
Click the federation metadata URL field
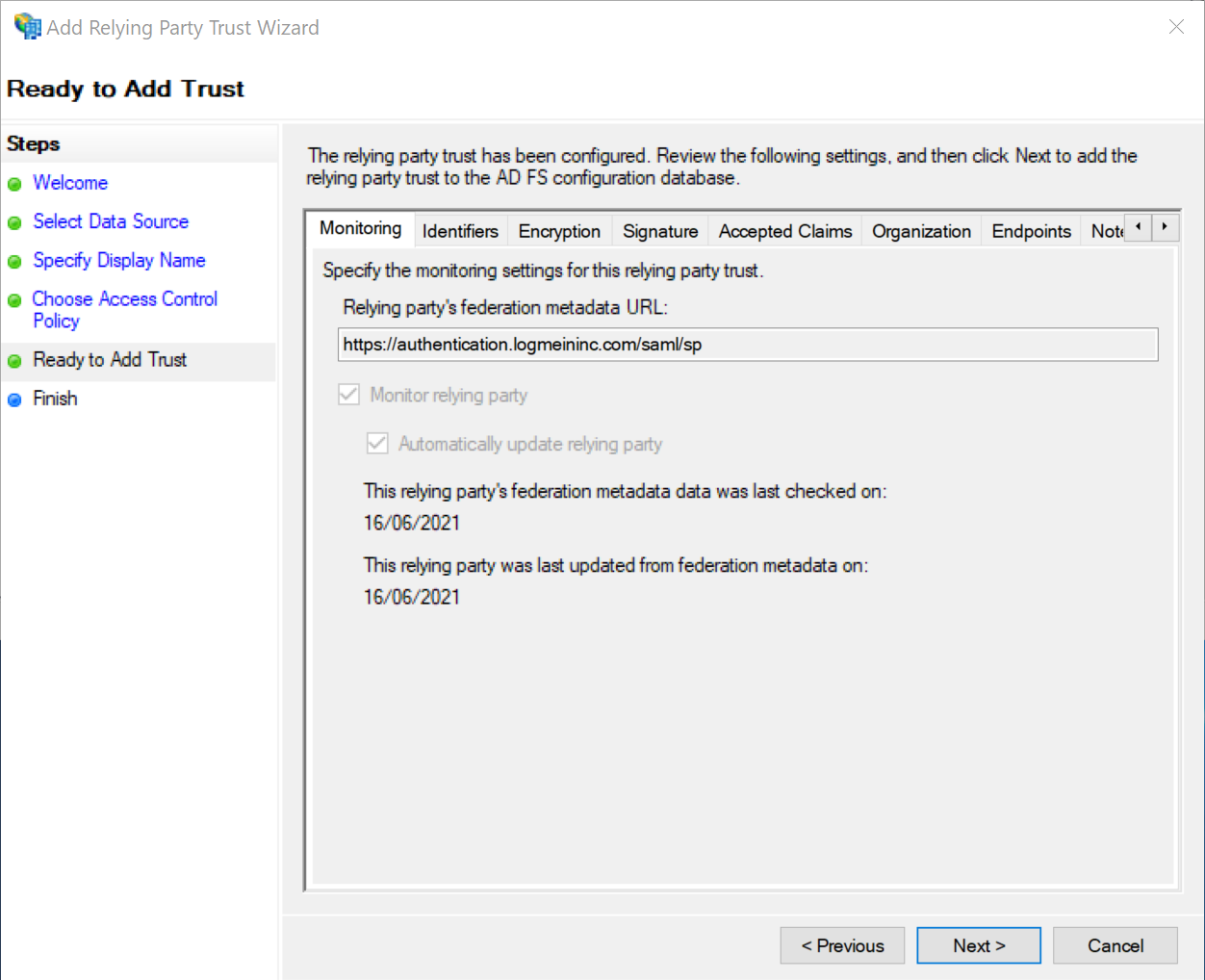pyautogui.click(x=748, y=345)
